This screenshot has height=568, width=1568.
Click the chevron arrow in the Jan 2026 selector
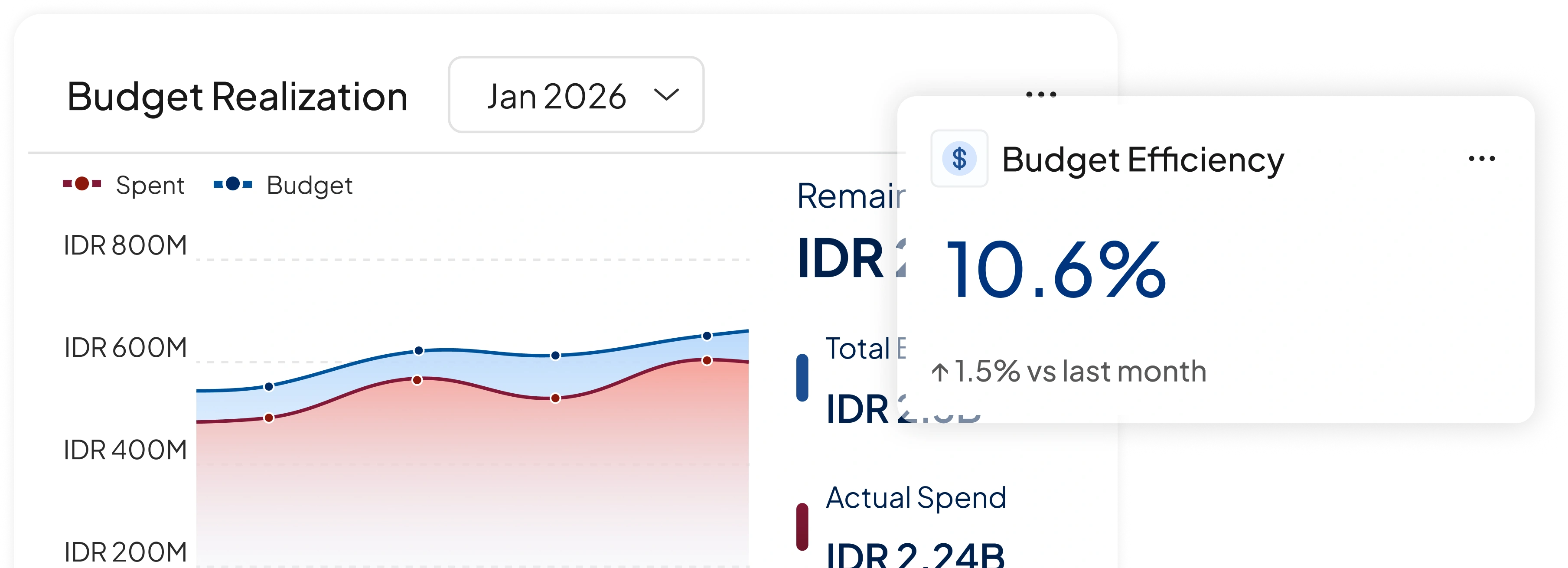(x=666, y=95)
